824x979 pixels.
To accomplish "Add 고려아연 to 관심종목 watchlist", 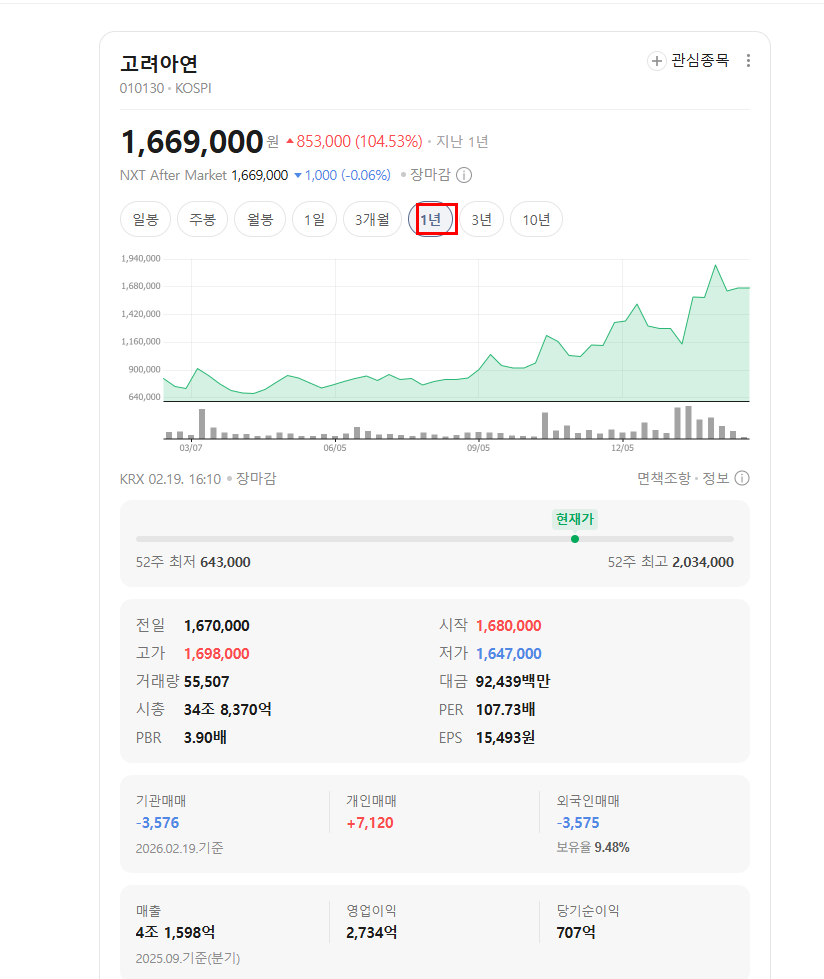I will coord(689,61).
